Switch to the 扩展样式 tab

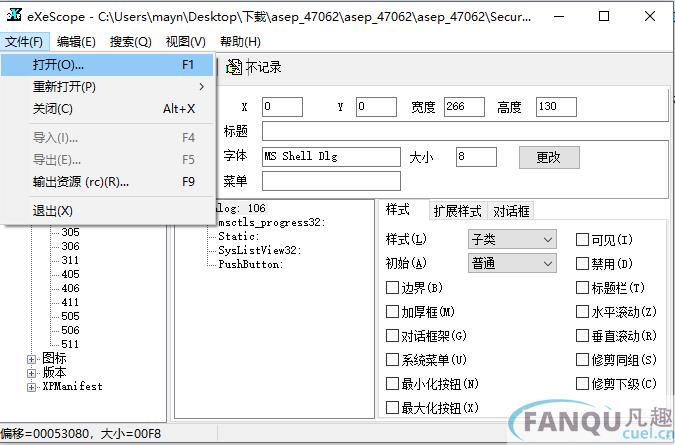tap(458, 211)
